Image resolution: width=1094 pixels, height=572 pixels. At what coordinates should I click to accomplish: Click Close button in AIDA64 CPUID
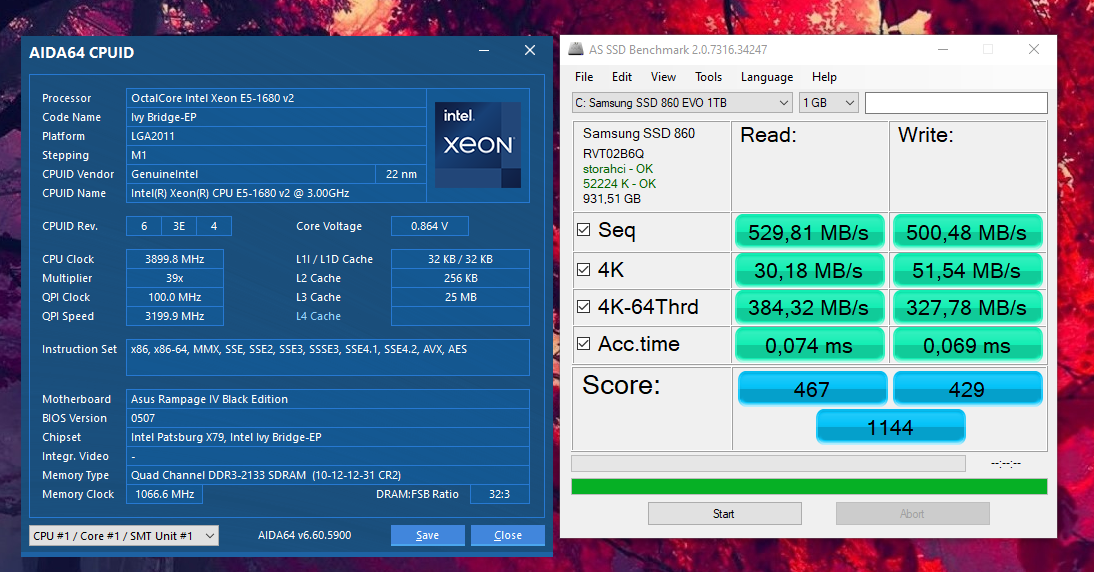[508, 535]
